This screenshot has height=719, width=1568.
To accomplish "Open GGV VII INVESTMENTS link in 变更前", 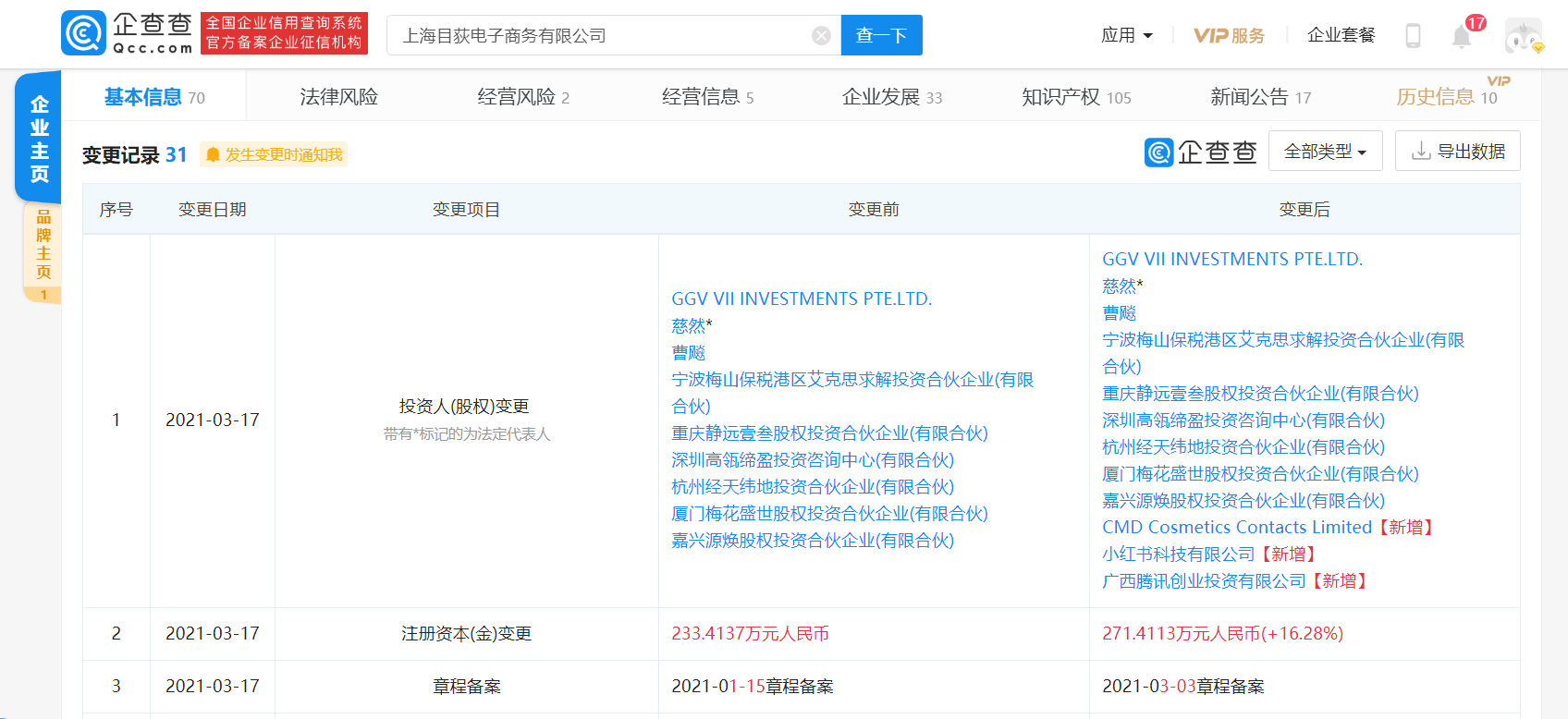I will click(x=802, y=299).
